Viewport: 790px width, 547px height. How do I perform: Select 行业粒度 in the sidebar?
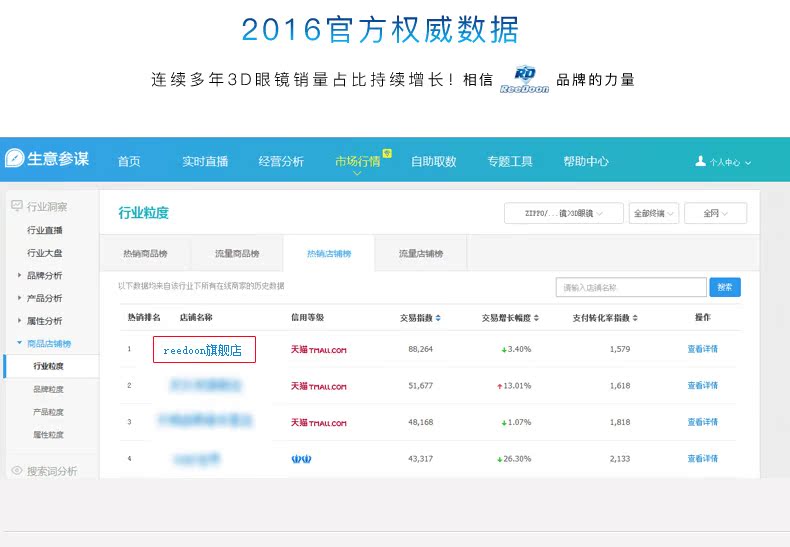click(48, 366)
